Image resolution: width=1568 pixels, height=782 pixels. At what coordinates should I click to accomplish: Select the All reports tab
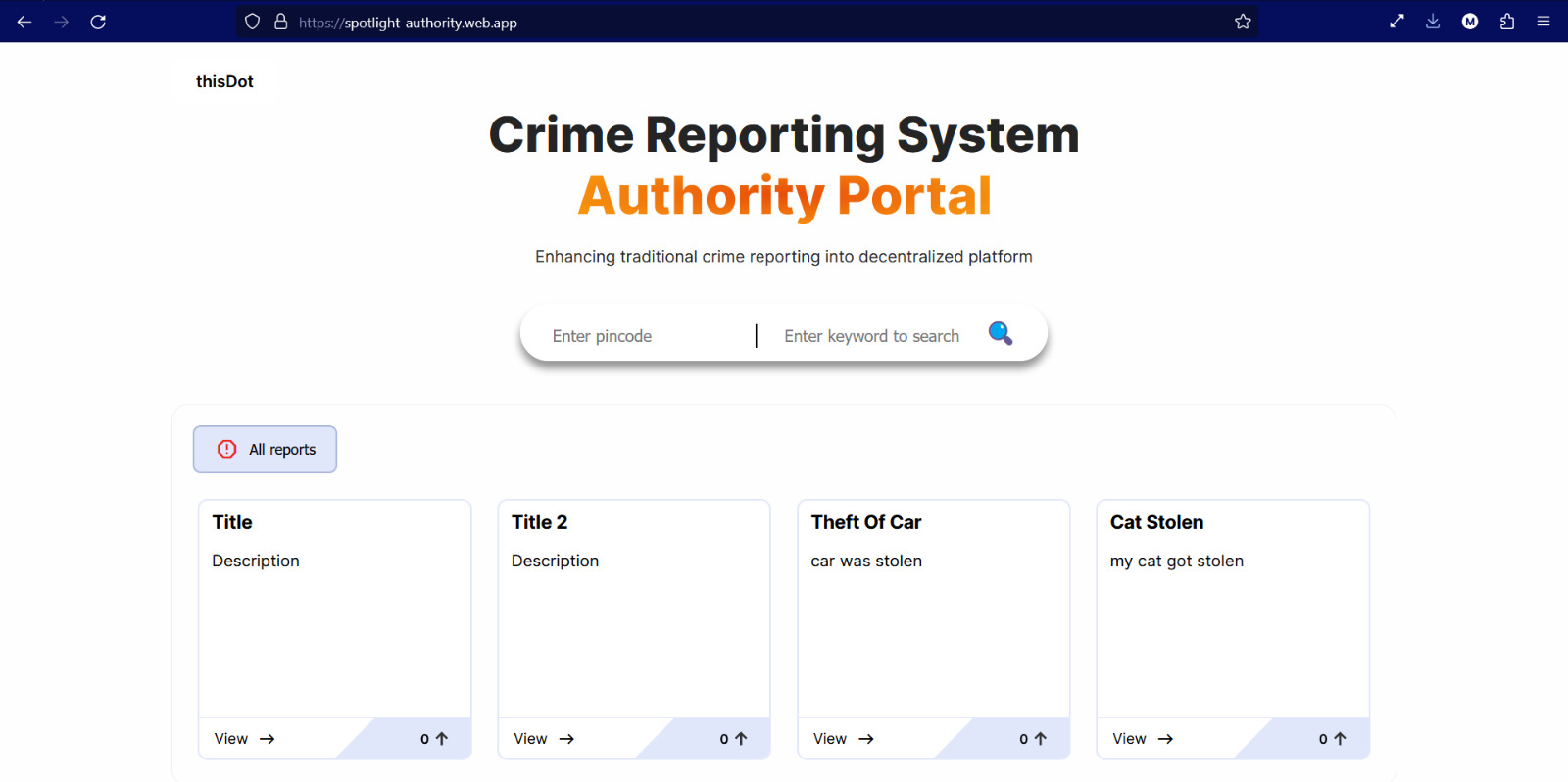click(x=265, y=449)
